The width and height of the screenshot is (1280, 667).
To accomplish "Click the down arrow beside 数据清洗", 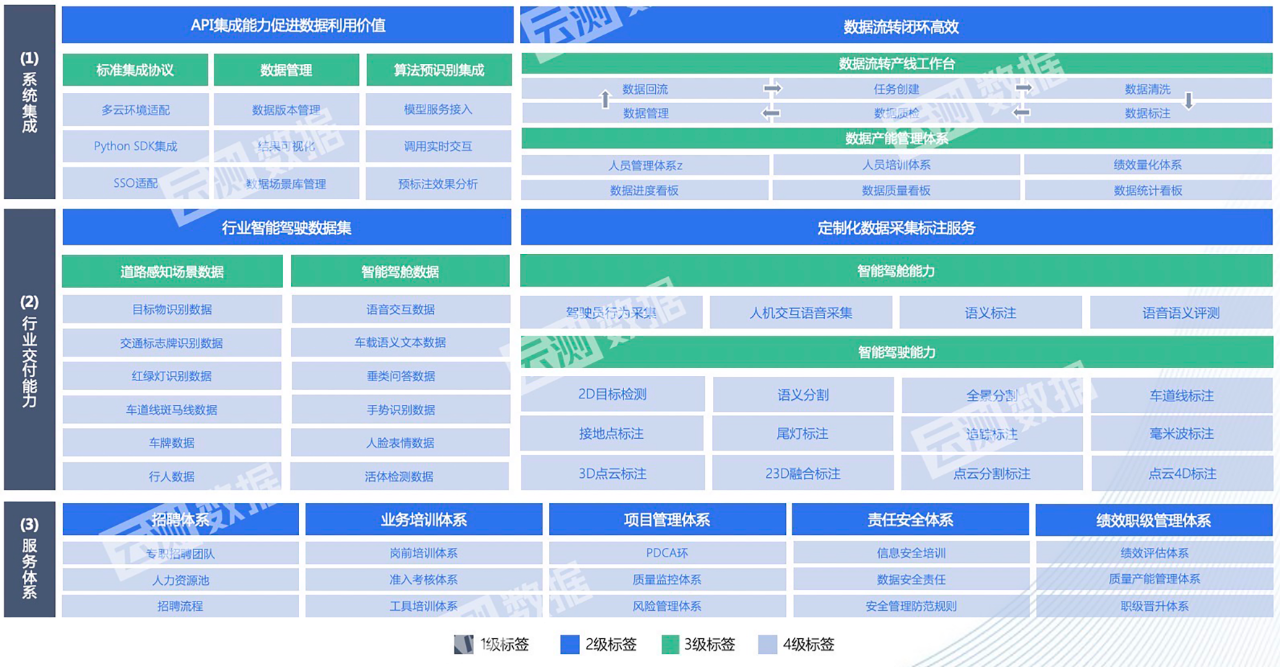I will point(1189,100).
